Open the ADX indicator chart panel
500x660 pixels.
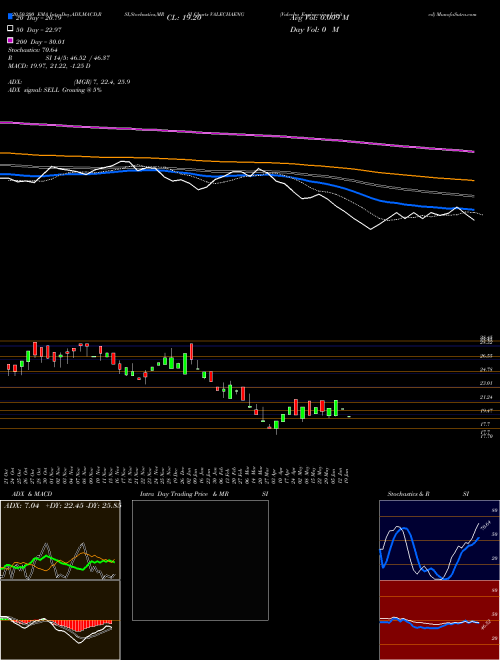click(60, 540)
